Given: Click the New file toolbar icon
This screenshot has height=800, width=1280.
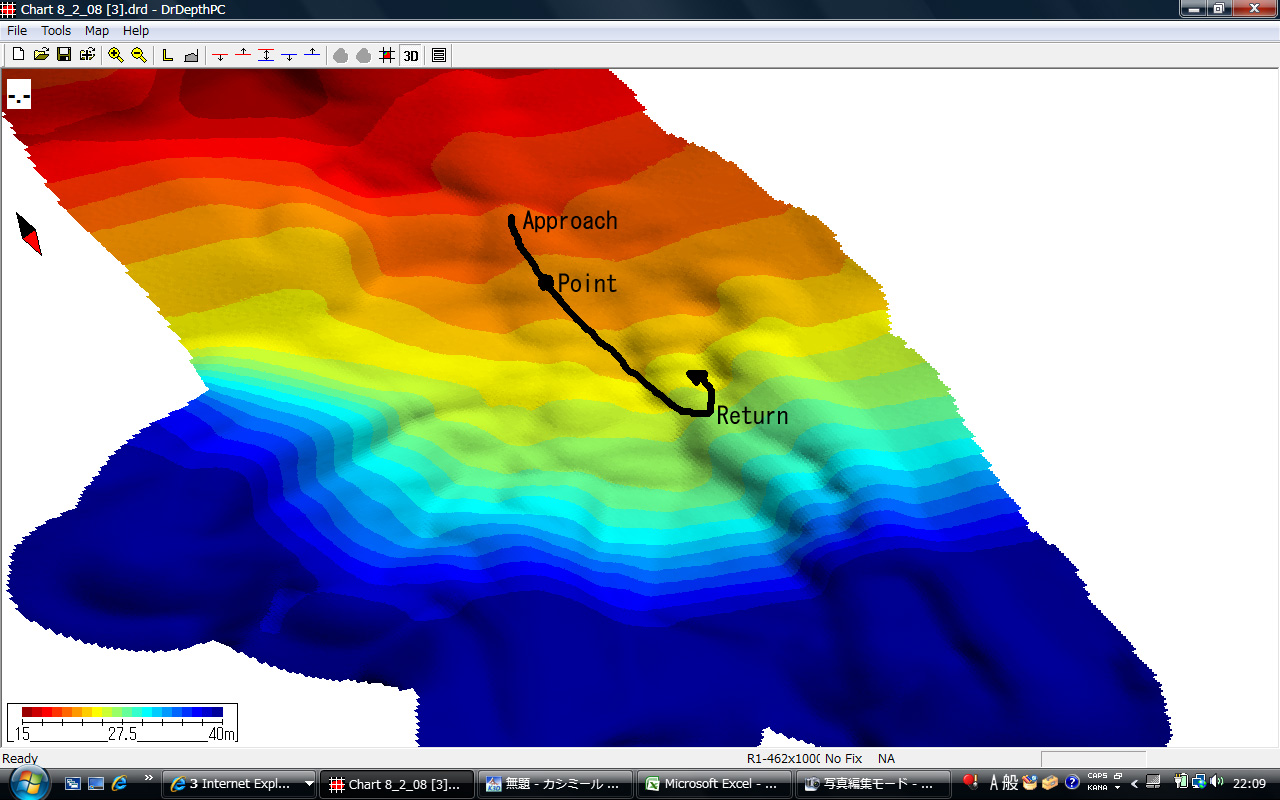Looking at the screenshot, I should (x=18, y=55).
